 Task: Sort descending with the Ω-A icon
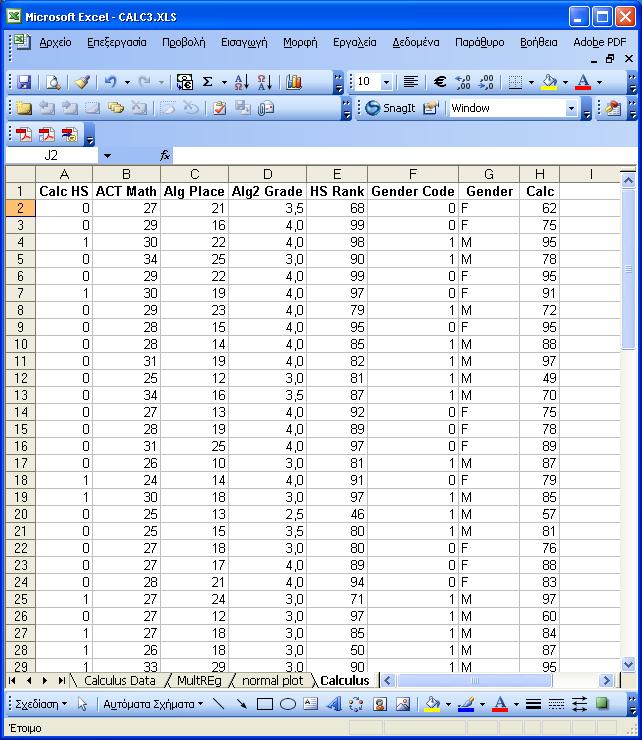coord(265,82)
